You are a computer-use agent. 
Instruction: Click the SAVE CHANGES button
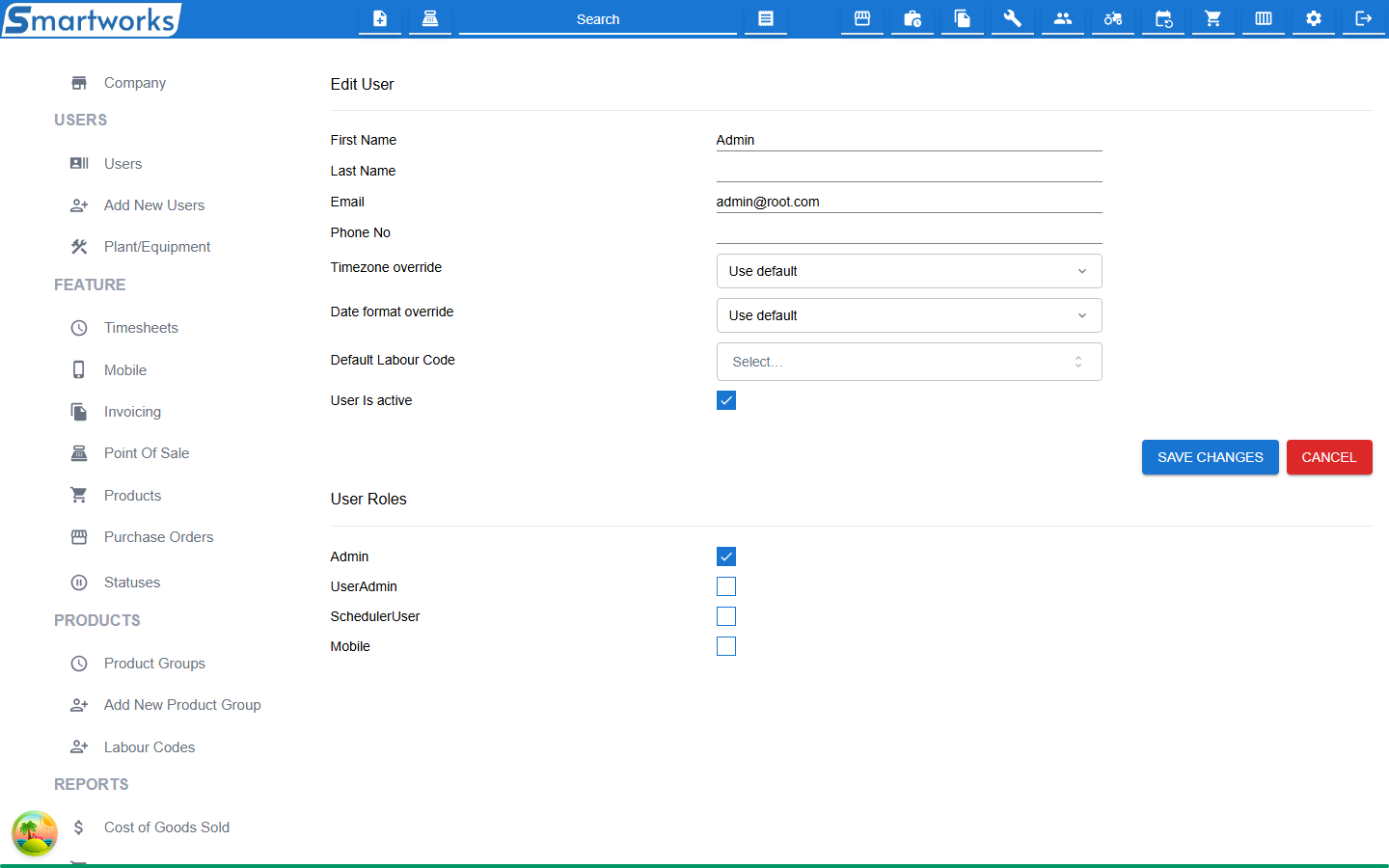coord(1211,457)
